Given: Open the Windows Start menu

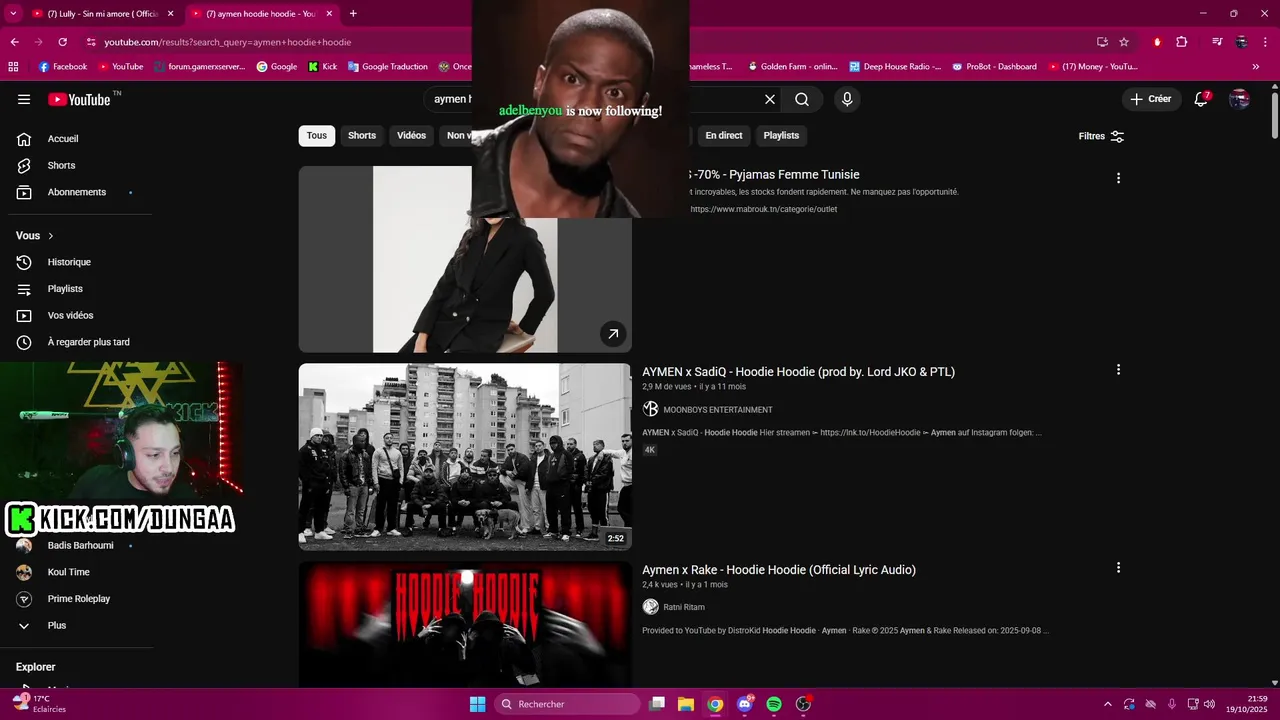Looking at the screenshot, I should tap(478, 704).
